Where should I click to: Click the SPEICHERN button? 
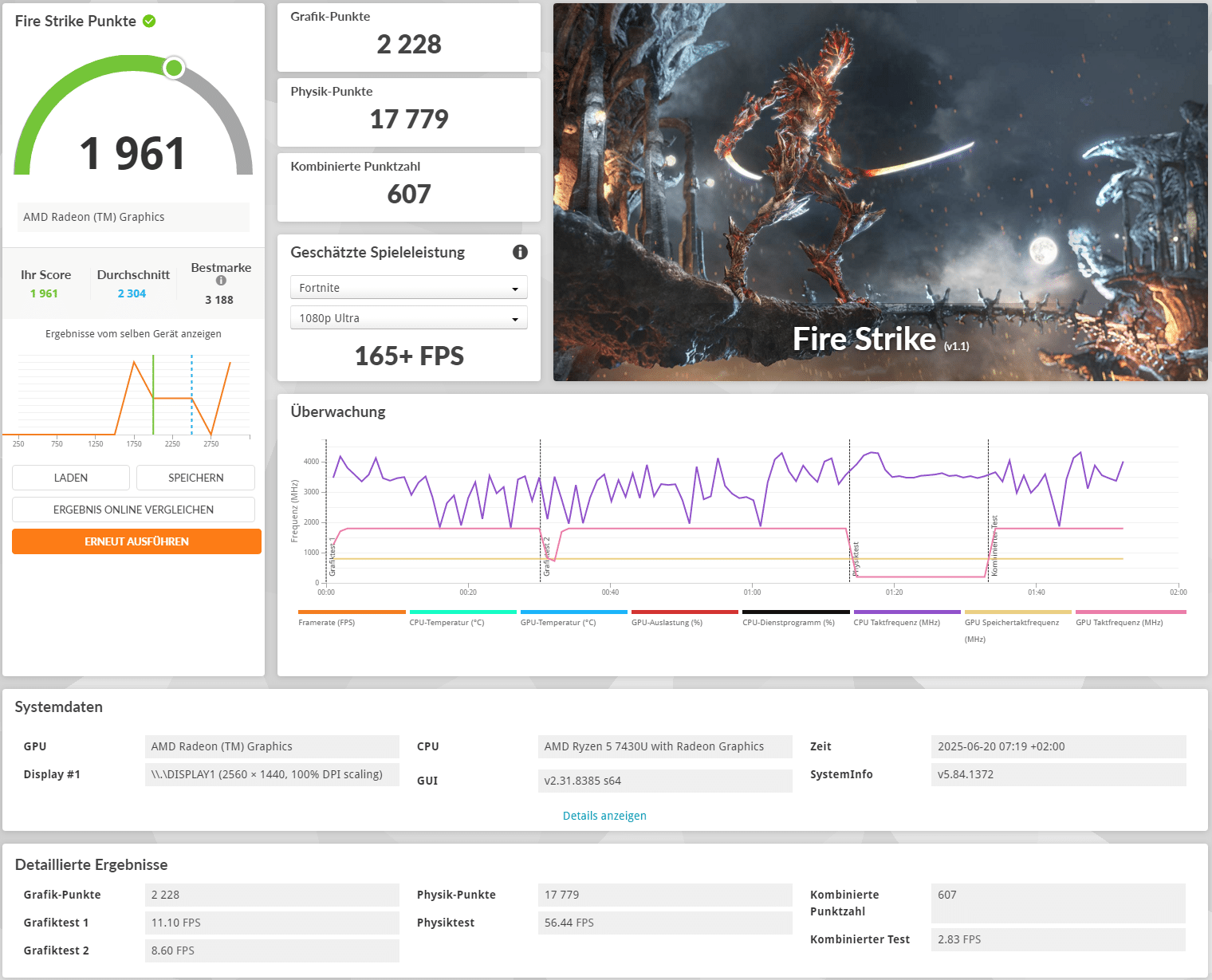coord(195,478)
